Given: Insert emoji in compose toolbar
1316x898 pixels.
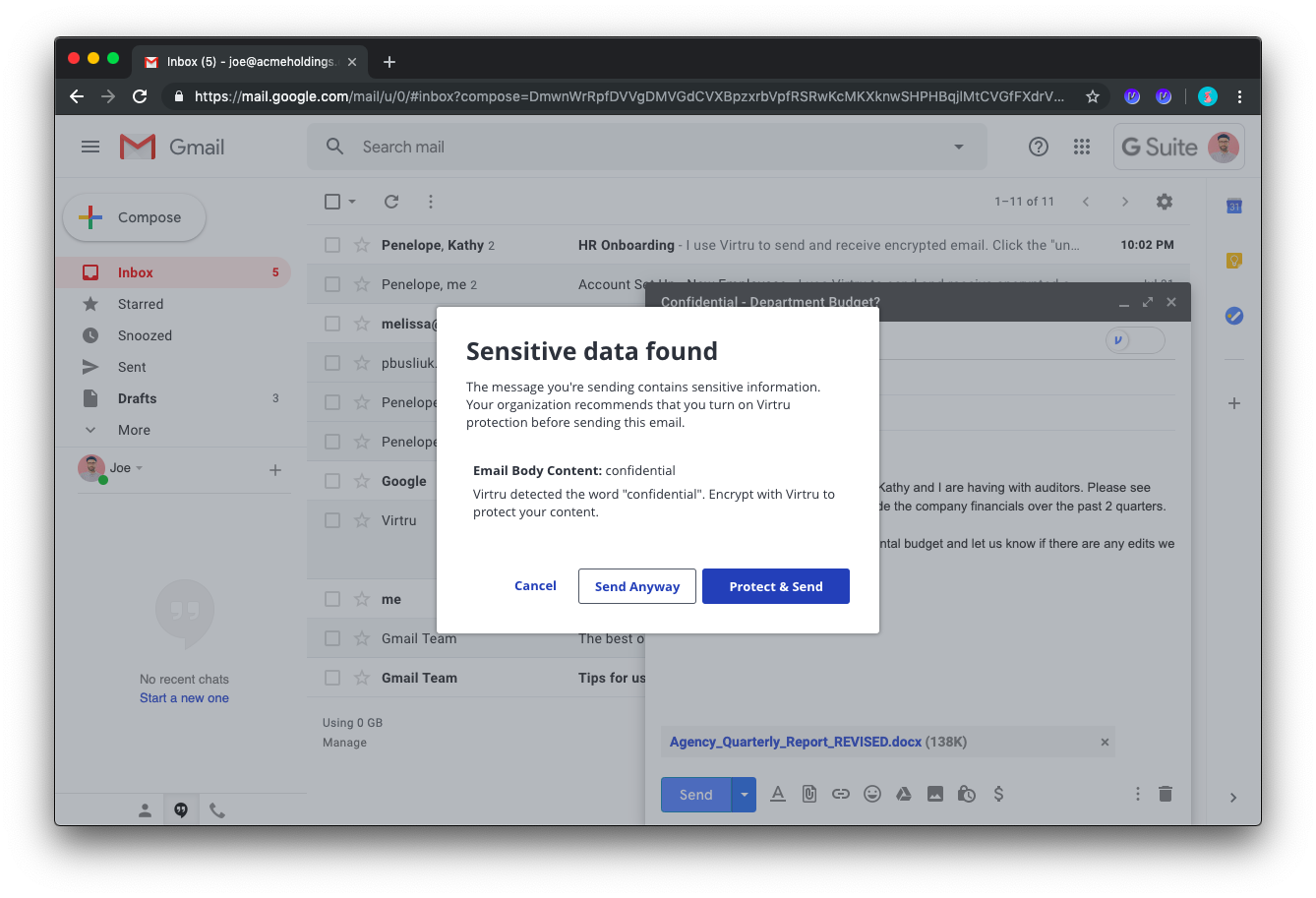Looking at the screenshot, I should click(x=871, y=794).
